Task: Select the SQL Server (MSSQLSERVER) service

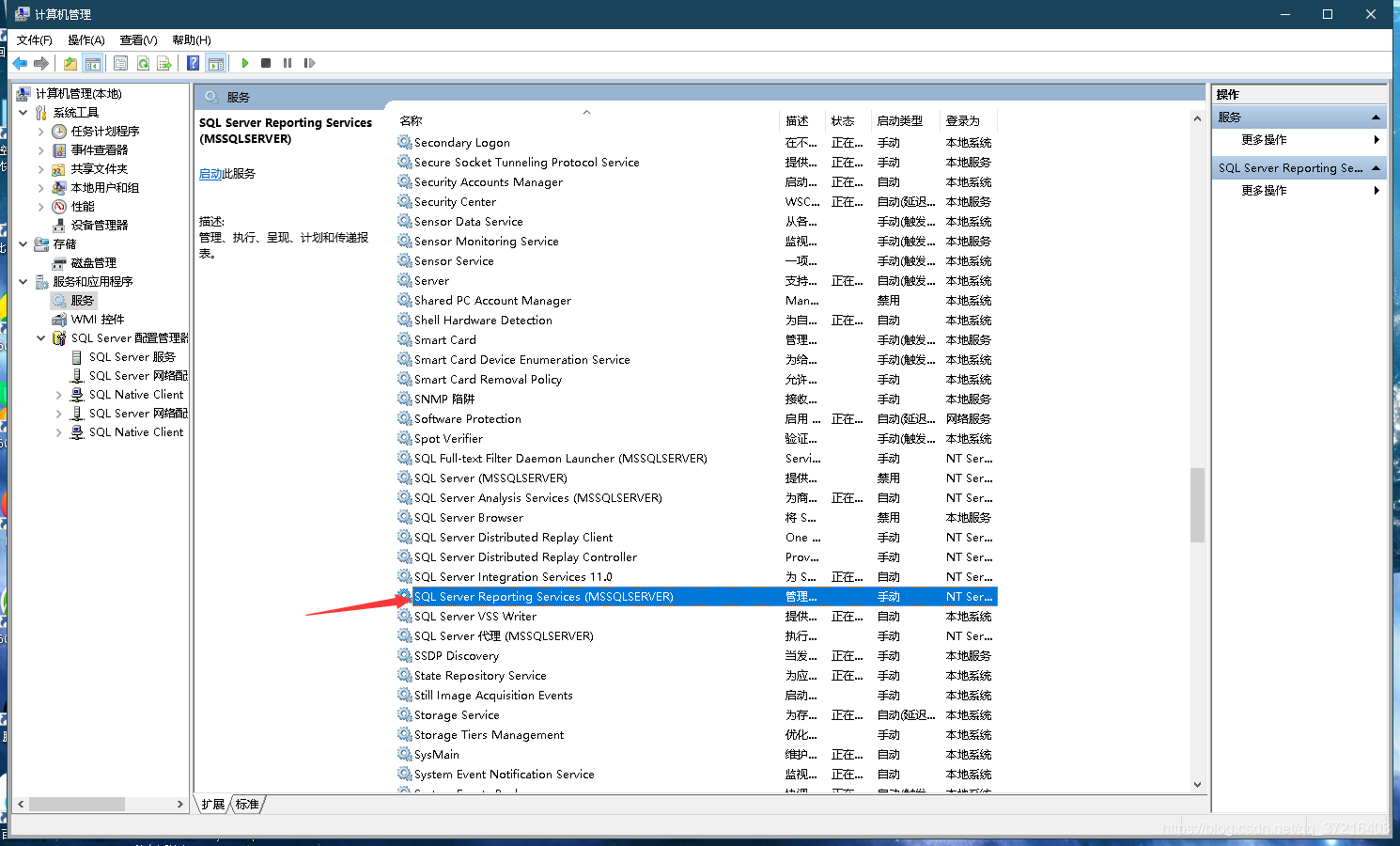Action: (x=490, y=478)
